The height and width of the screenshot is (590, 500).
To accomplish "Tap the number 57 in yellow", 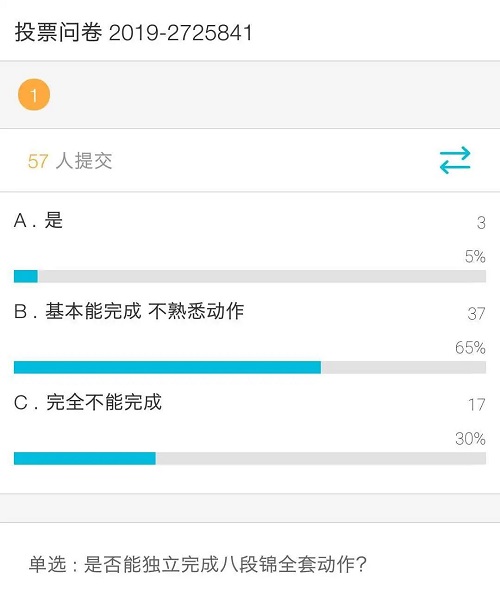I will click(x=38, y=161).
